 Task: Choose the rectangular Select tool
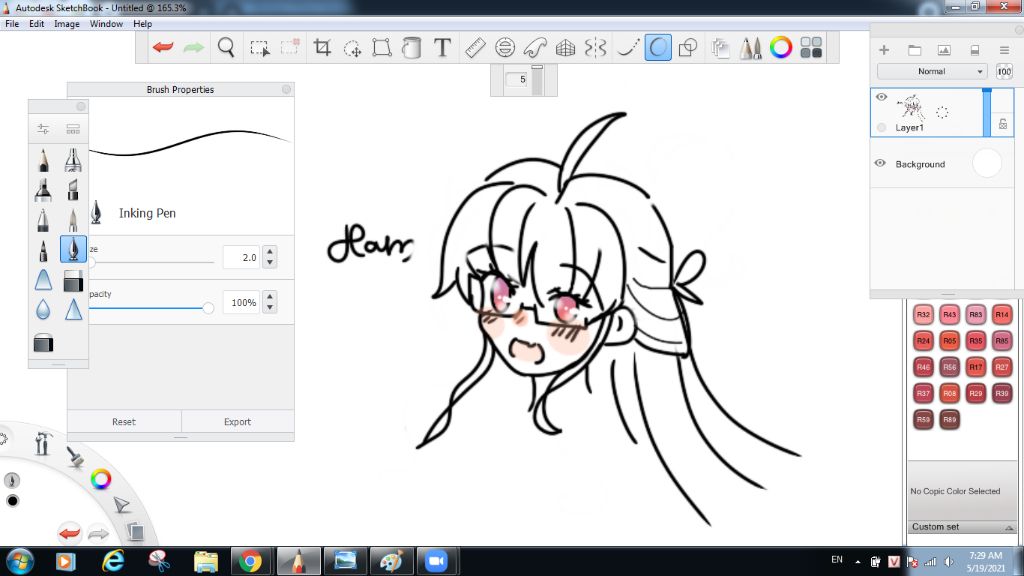(x=259, y=48)
